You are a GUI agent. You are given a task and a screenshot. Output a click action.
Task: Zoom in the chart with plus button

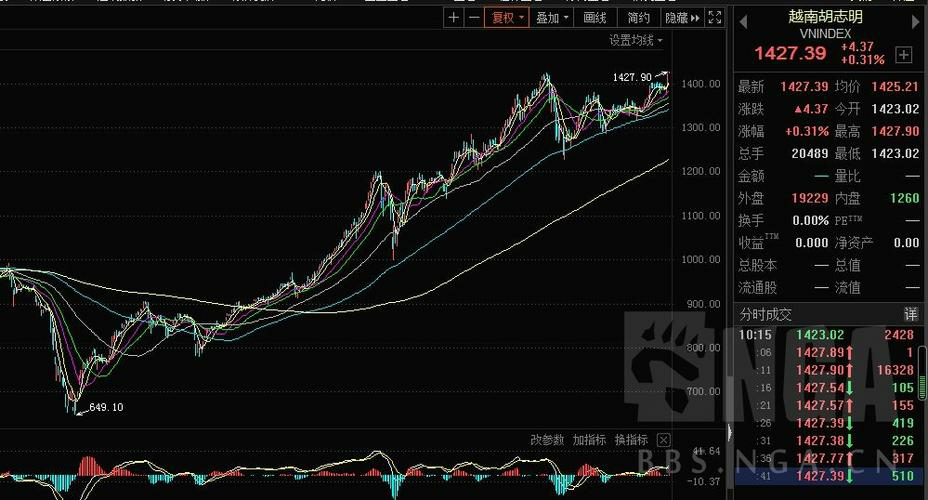453,18
